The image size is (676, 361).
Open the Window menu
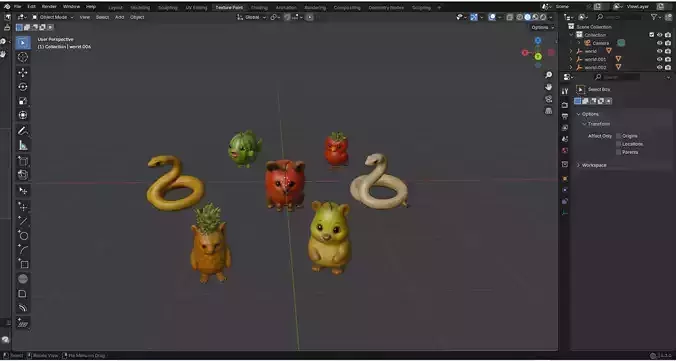(x=71, y=7)
